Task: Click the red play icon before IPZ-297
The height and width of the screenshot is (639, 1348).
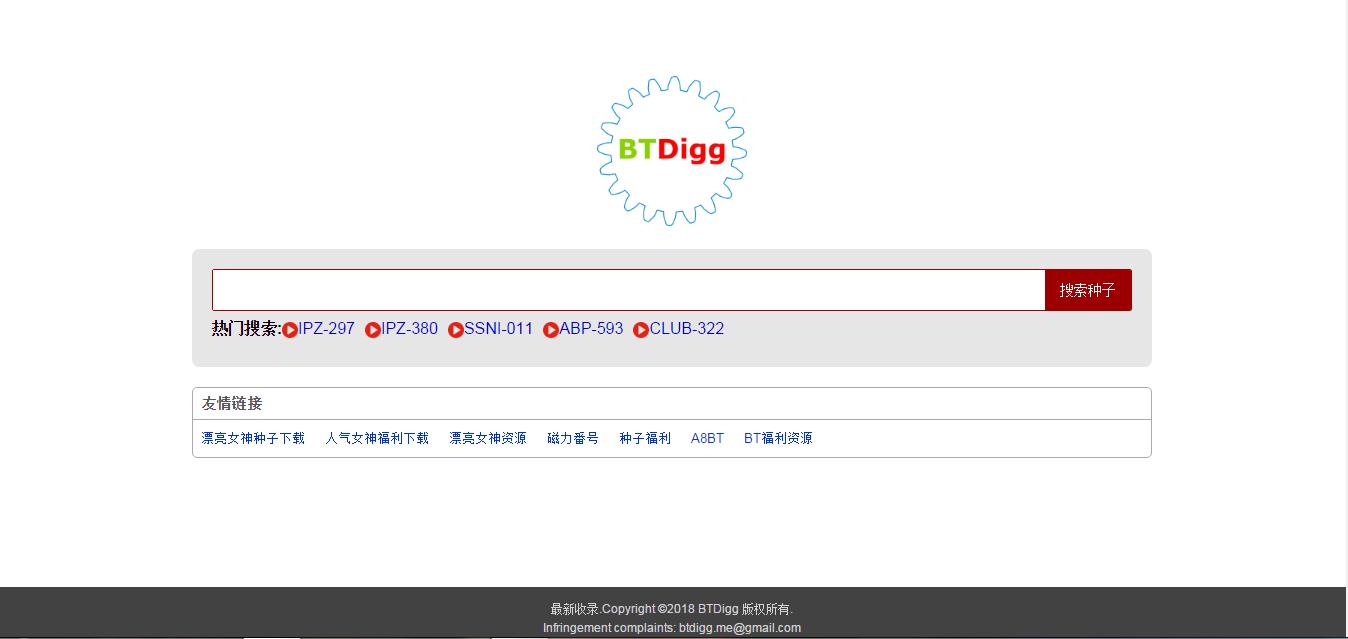Action: pyautogui.click(x=290, y=330)
